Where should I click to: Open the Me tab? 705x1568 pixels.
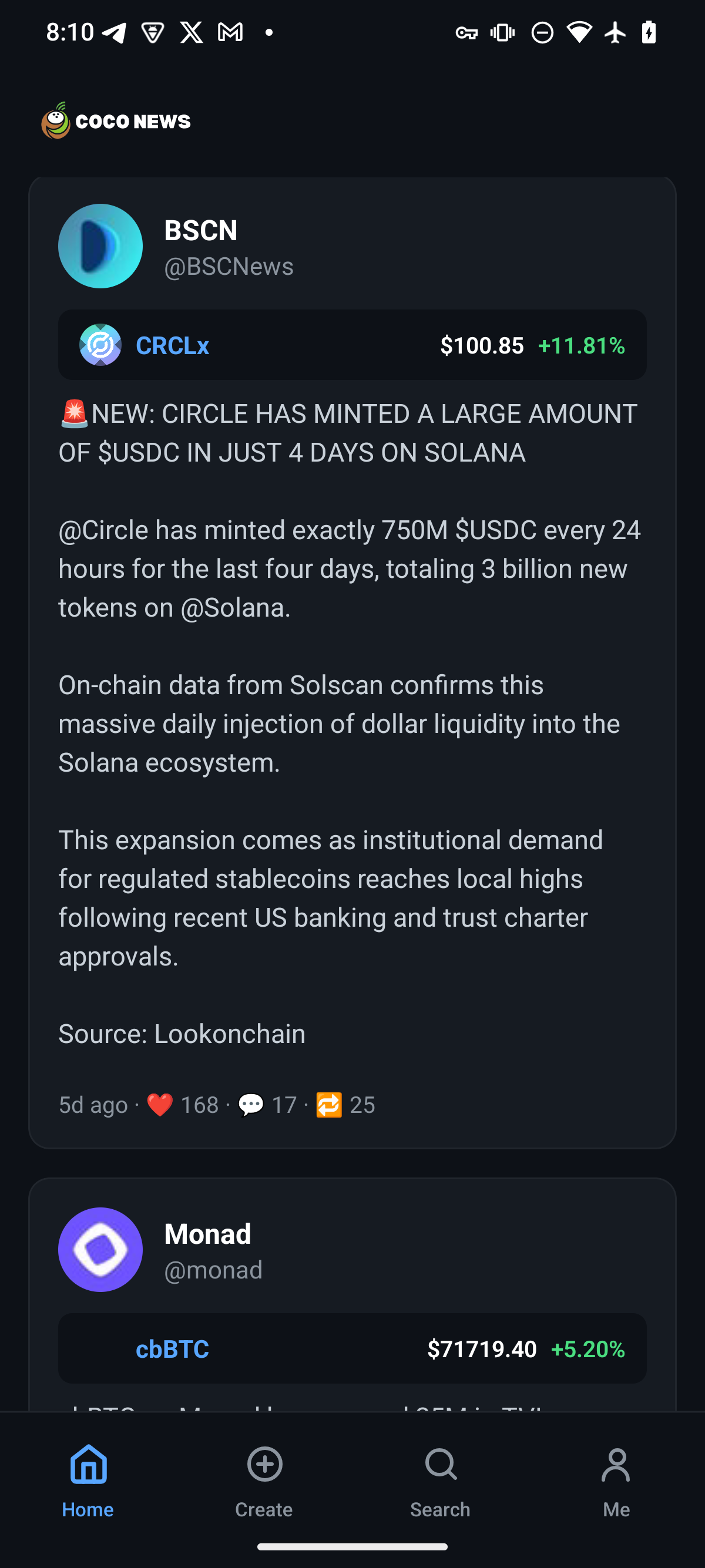point(617,1479)
